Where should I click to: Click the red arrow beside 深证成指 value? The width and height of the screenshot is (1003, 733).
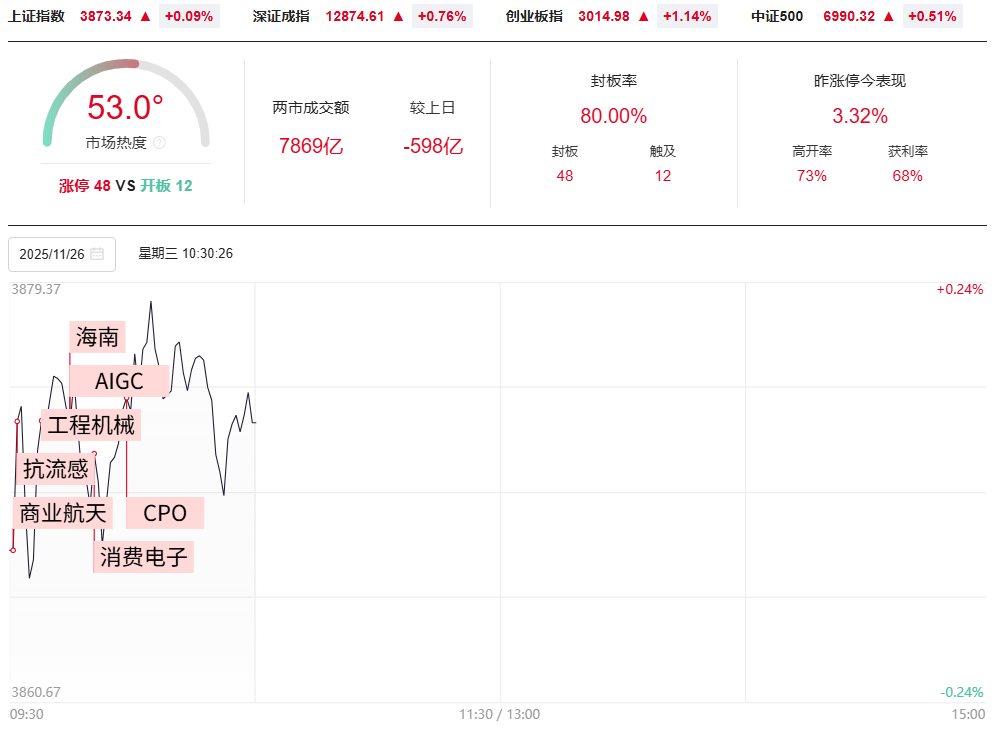[x=398, y=16]
